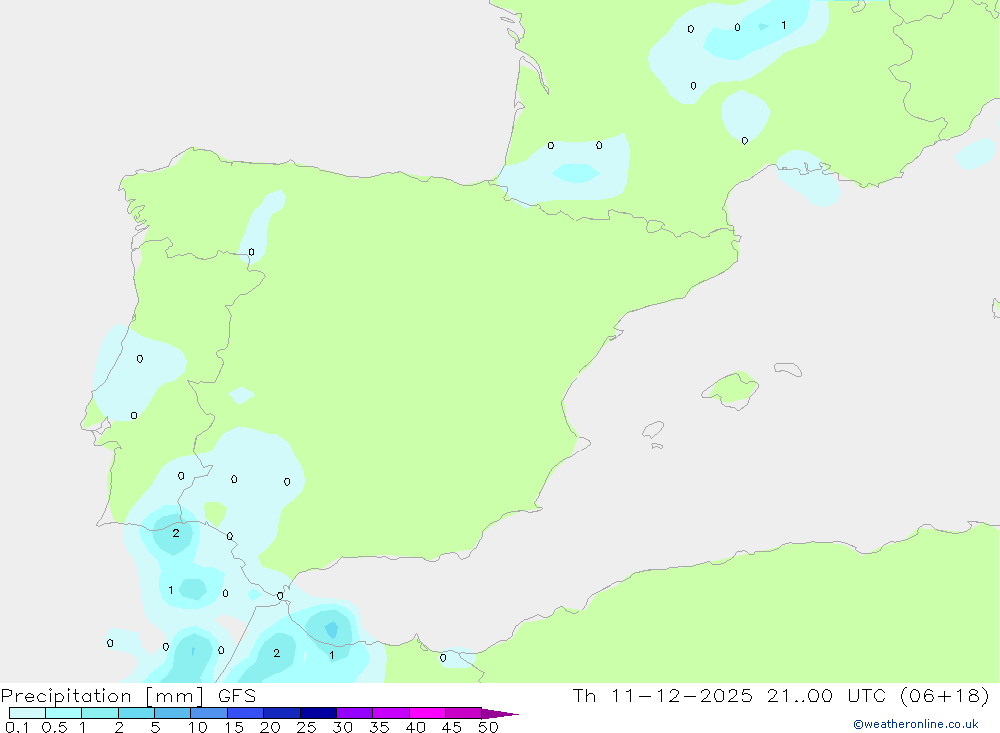Click the "20" legend scale label
Screen dimensions: 1000x733
[270, 727]
